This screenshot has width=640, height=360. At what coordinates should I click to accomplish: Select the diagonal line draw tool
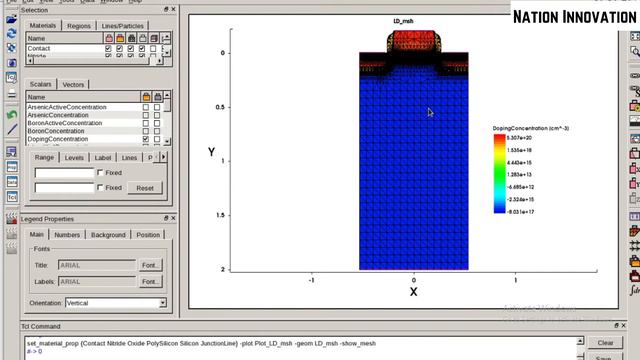coord(11,130)
